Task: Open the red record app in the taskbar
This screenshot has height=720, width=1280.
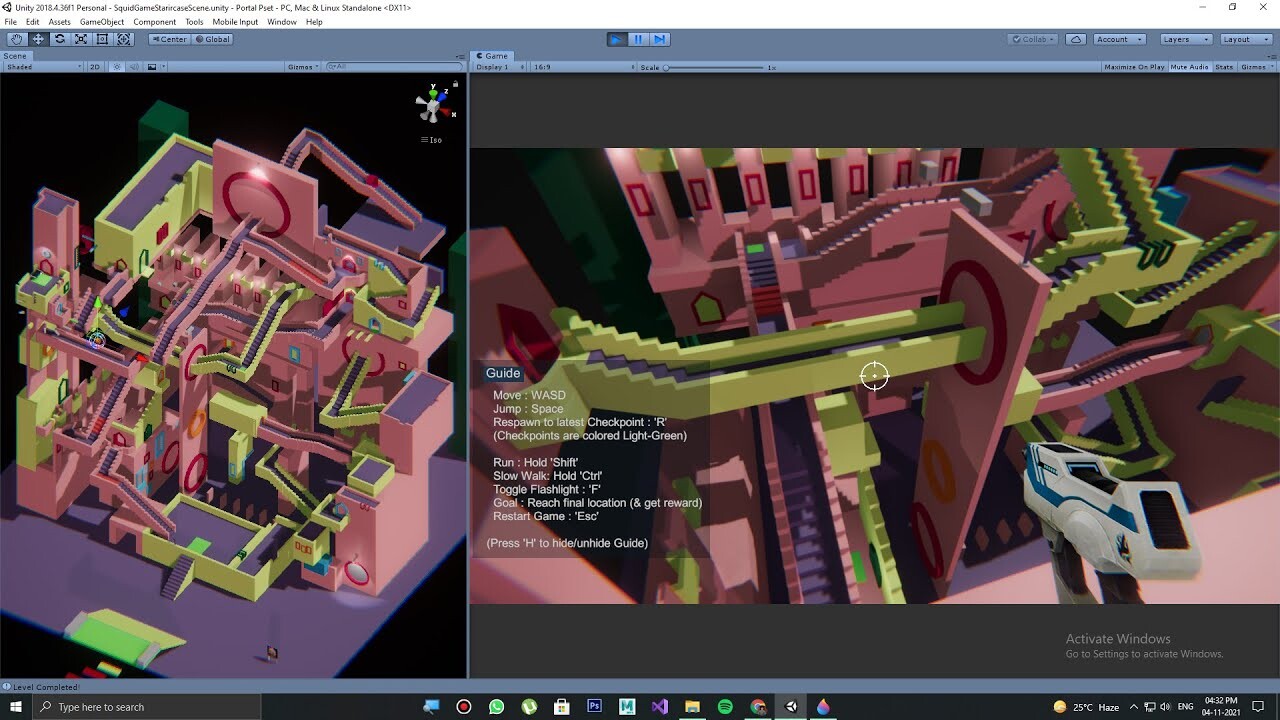Action: pos(464,707)
